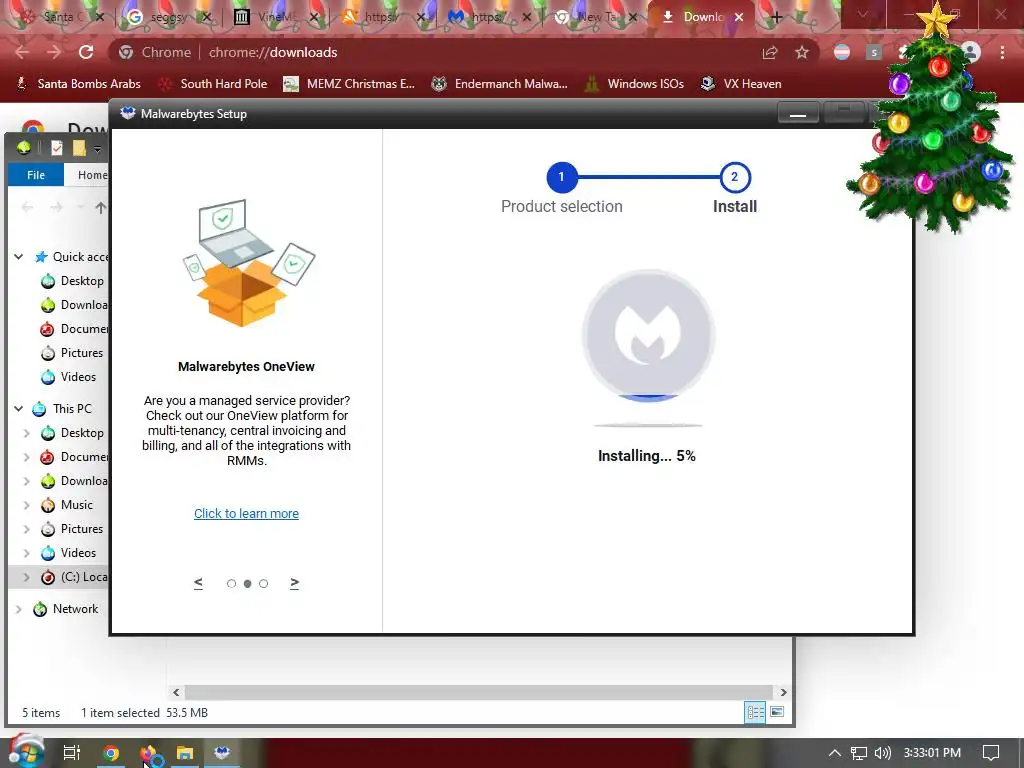The width and height of the screenshot is (1024, 768).
Task: Open the File tab in File Explorer
Action: [36, 175]
